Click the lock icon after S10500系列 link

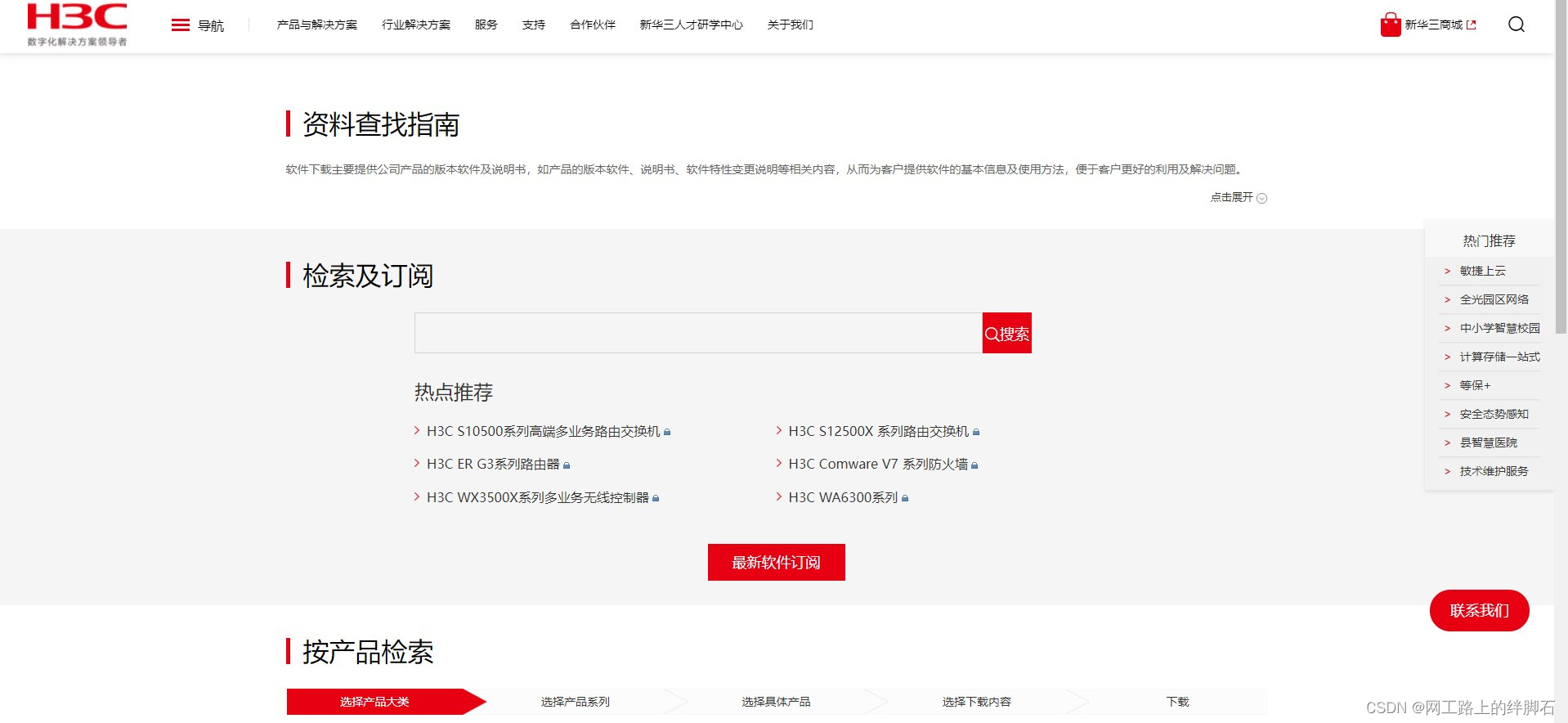pos(667,432)
